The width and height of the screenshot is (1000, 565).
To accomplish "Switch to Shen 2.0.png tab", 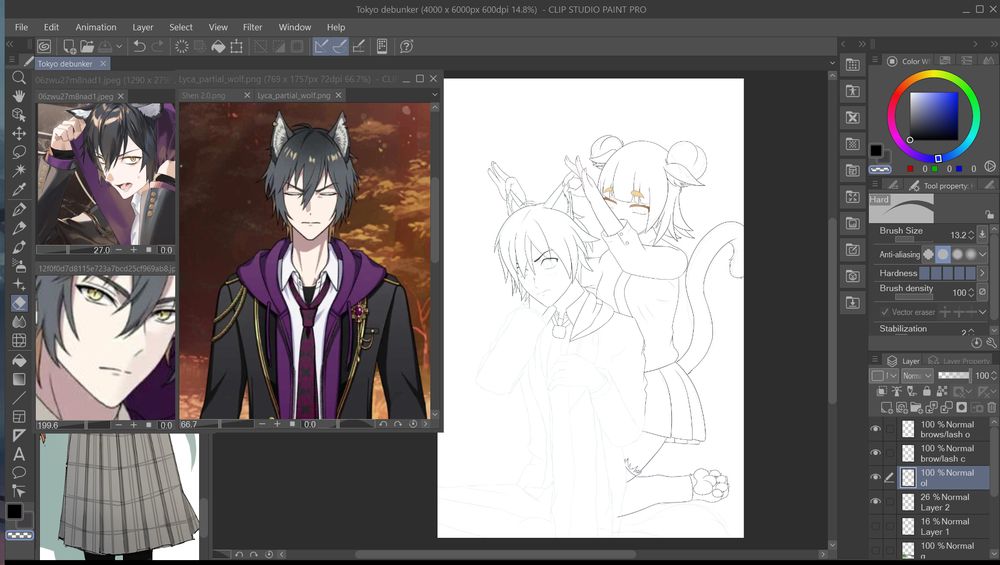I will click(x=203, y=95).
